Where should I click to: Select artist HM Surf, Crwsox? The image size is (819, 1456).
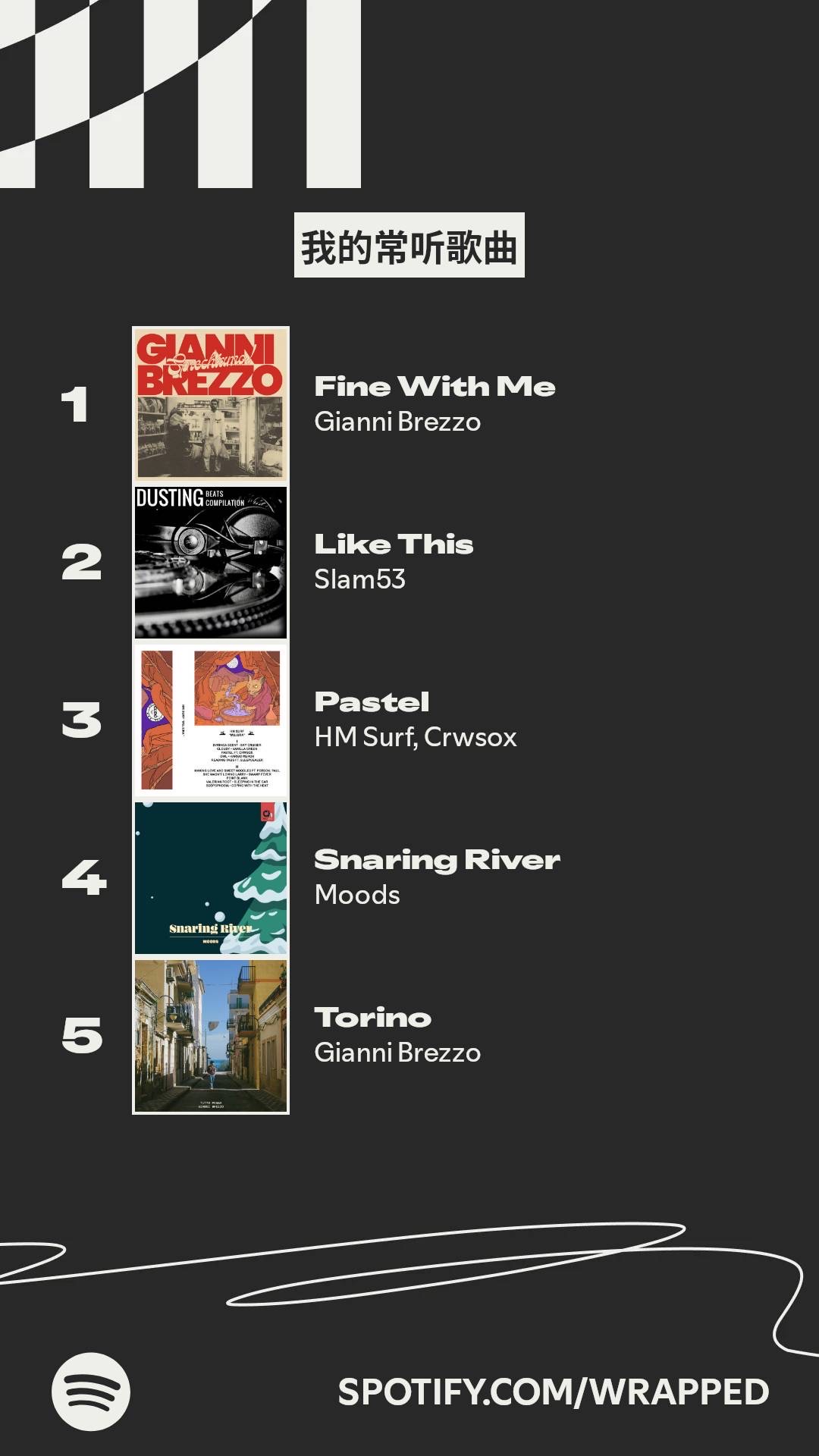coord(416,737)
